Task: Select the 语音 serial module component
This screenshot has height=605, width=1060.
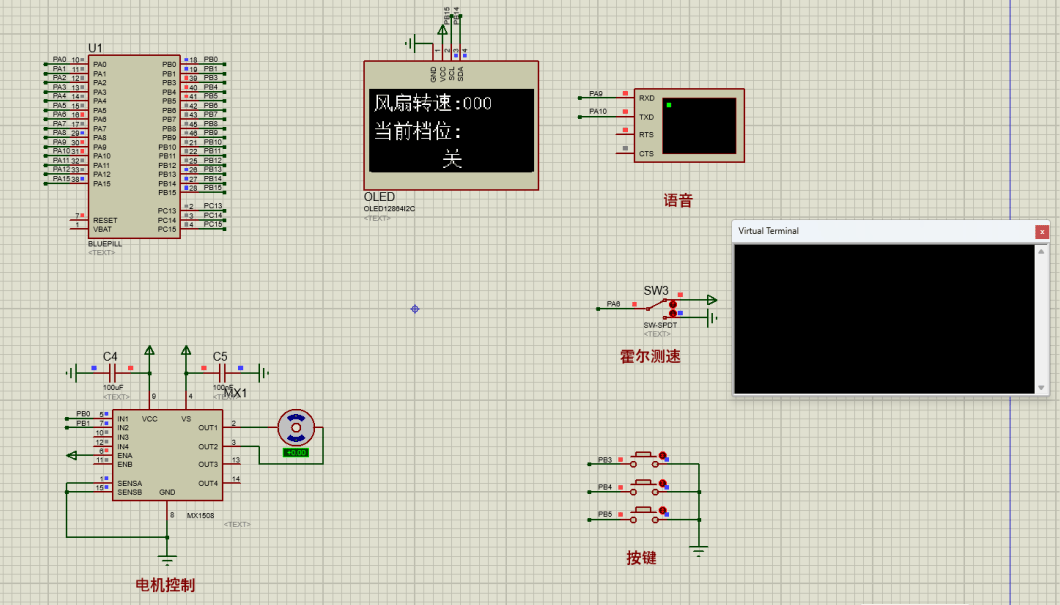Action: click(x=700, y=124)
